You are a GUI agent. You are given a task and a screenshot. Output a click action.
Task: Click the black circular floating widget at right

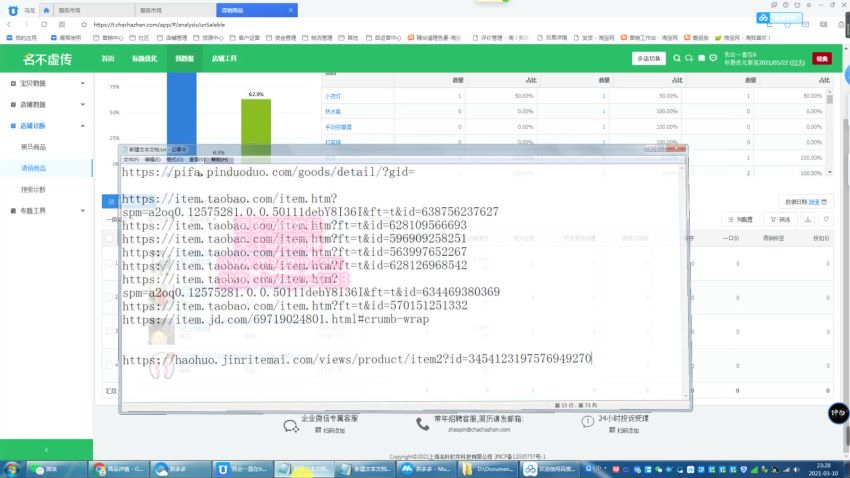(838, 414)
